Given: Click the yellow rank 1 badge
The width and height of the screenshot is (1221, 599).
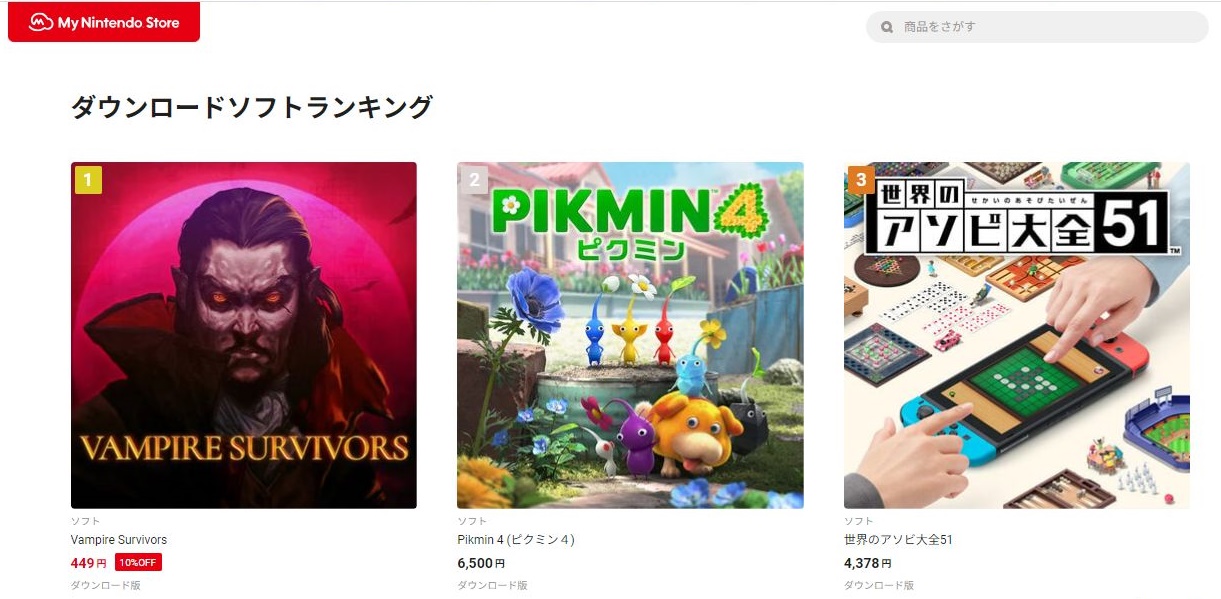Looking at the screenshot, I should tap(88, 180).
